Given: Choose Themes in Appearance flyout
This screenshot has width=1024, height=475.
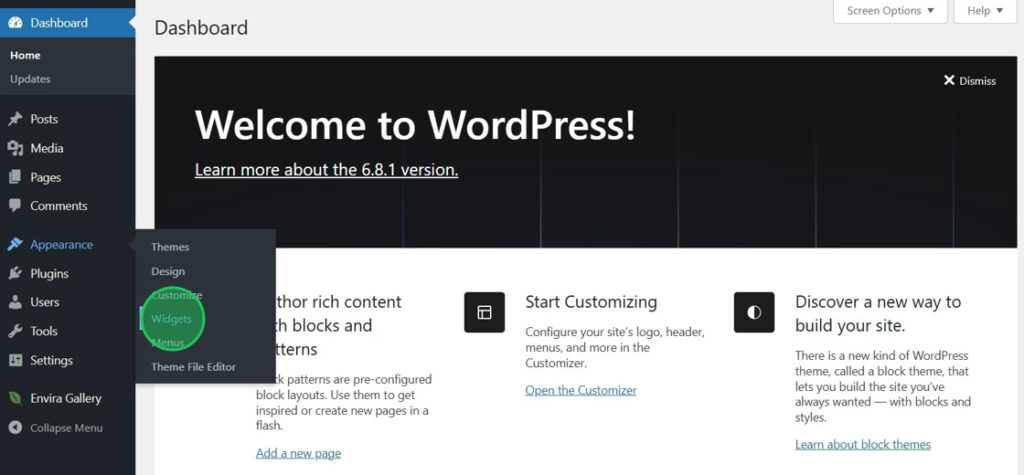Looking at the screenshot, I should point(170,247).
